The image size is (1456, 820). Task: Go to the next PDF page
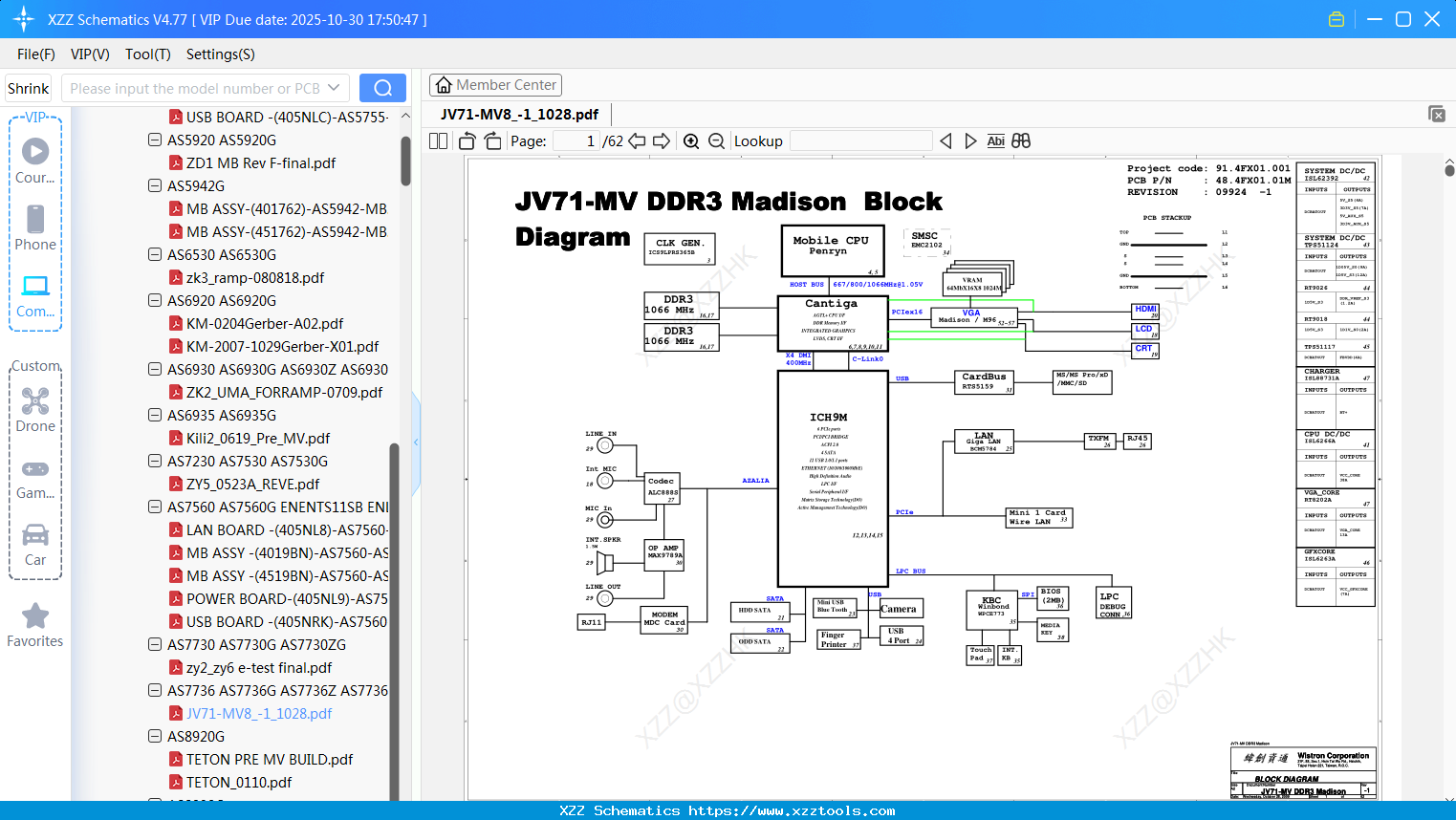[662, 140]
